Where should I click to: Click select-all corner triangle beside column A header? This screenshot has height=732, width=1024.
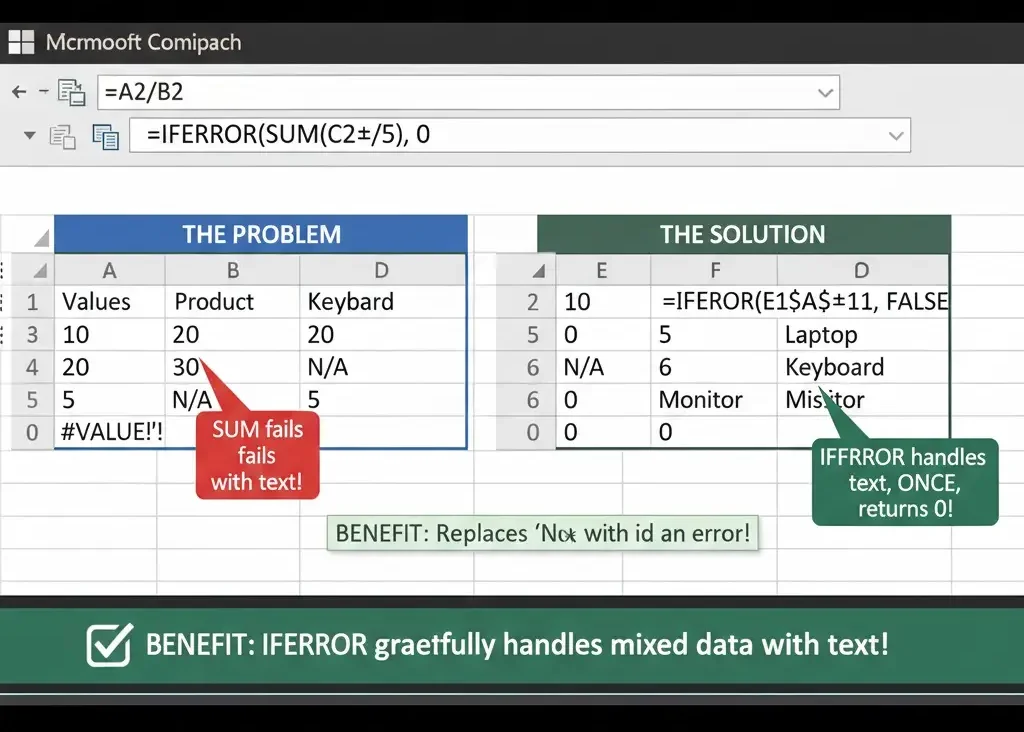[x=38, y=270]
